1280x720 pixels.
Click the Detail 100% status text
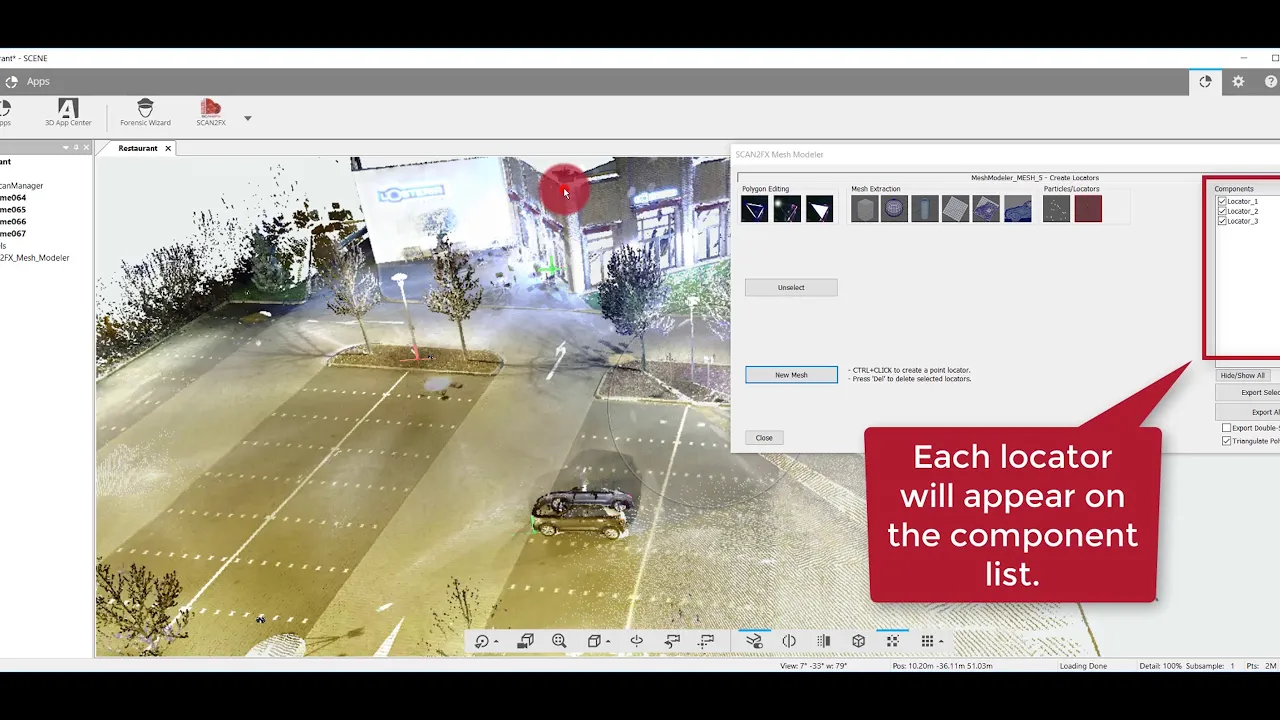click(1160, 666)
